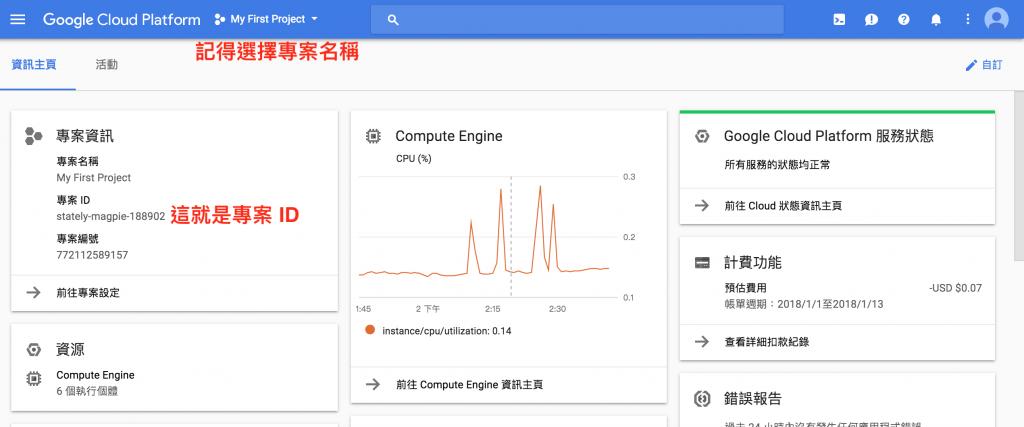Viewport: 1024px width, 427px height.
Task: Switch to the 資訊主頁 tab
Action: click(x=34, y=65)
